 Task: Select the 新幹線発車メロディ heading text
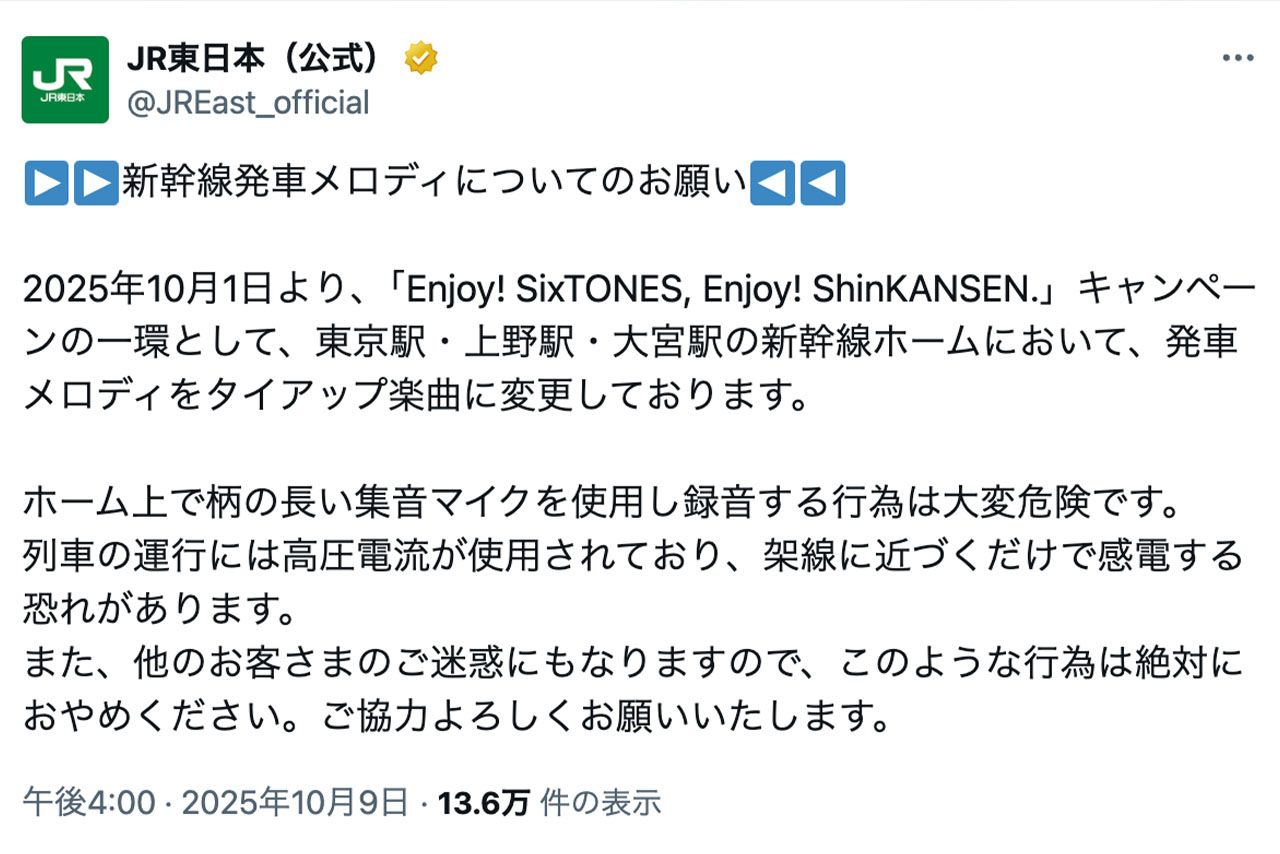[x=440, y=181]
